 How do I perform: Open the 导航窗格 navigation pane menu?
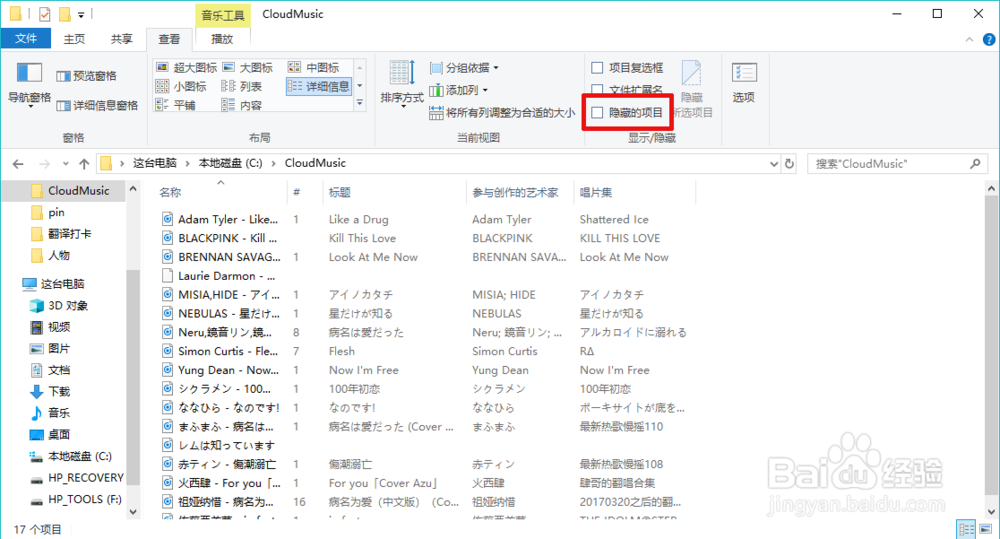tap(29, 86)
